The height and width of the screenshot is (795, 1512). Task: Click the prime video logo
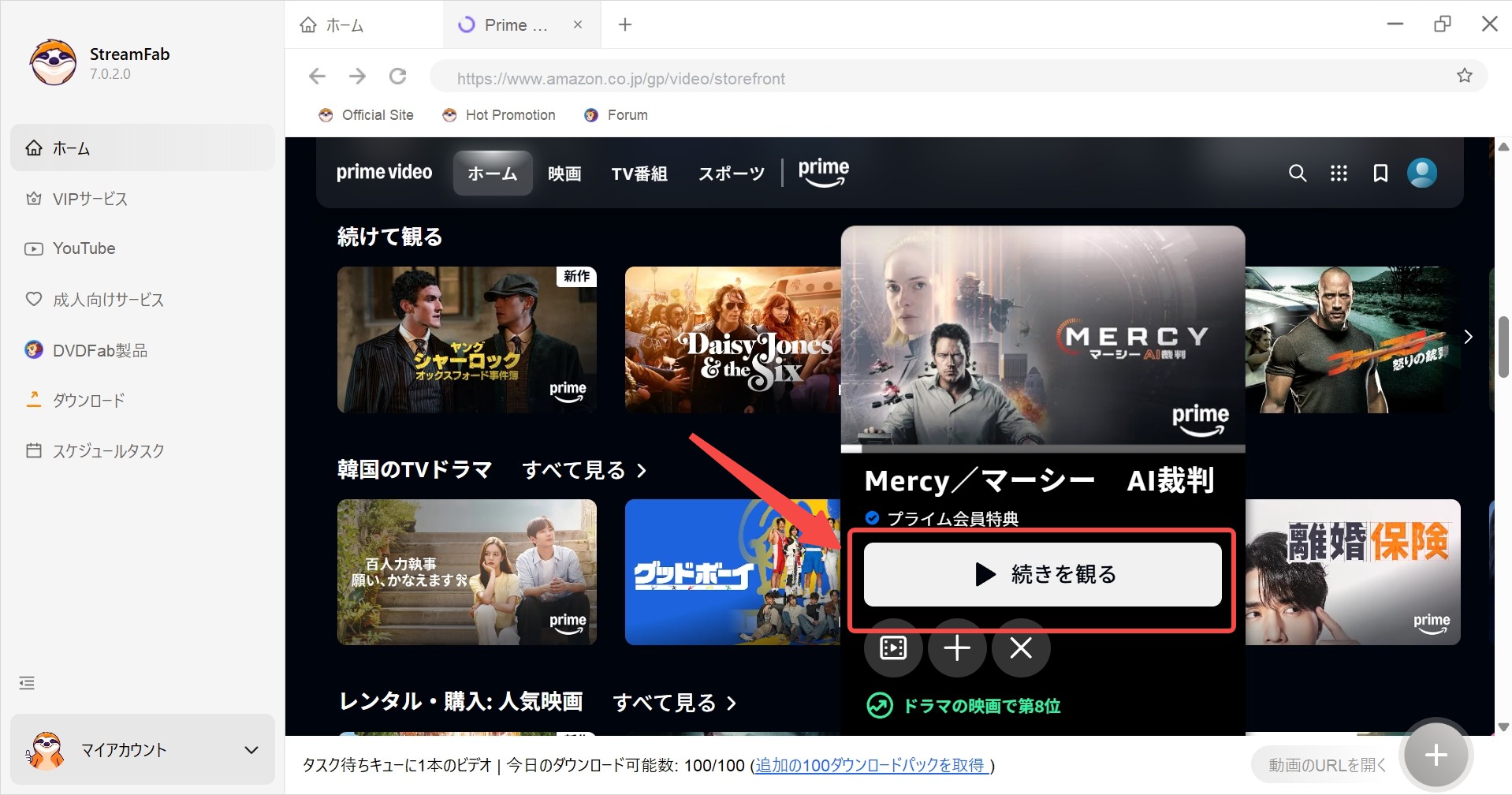pos(384,172)
